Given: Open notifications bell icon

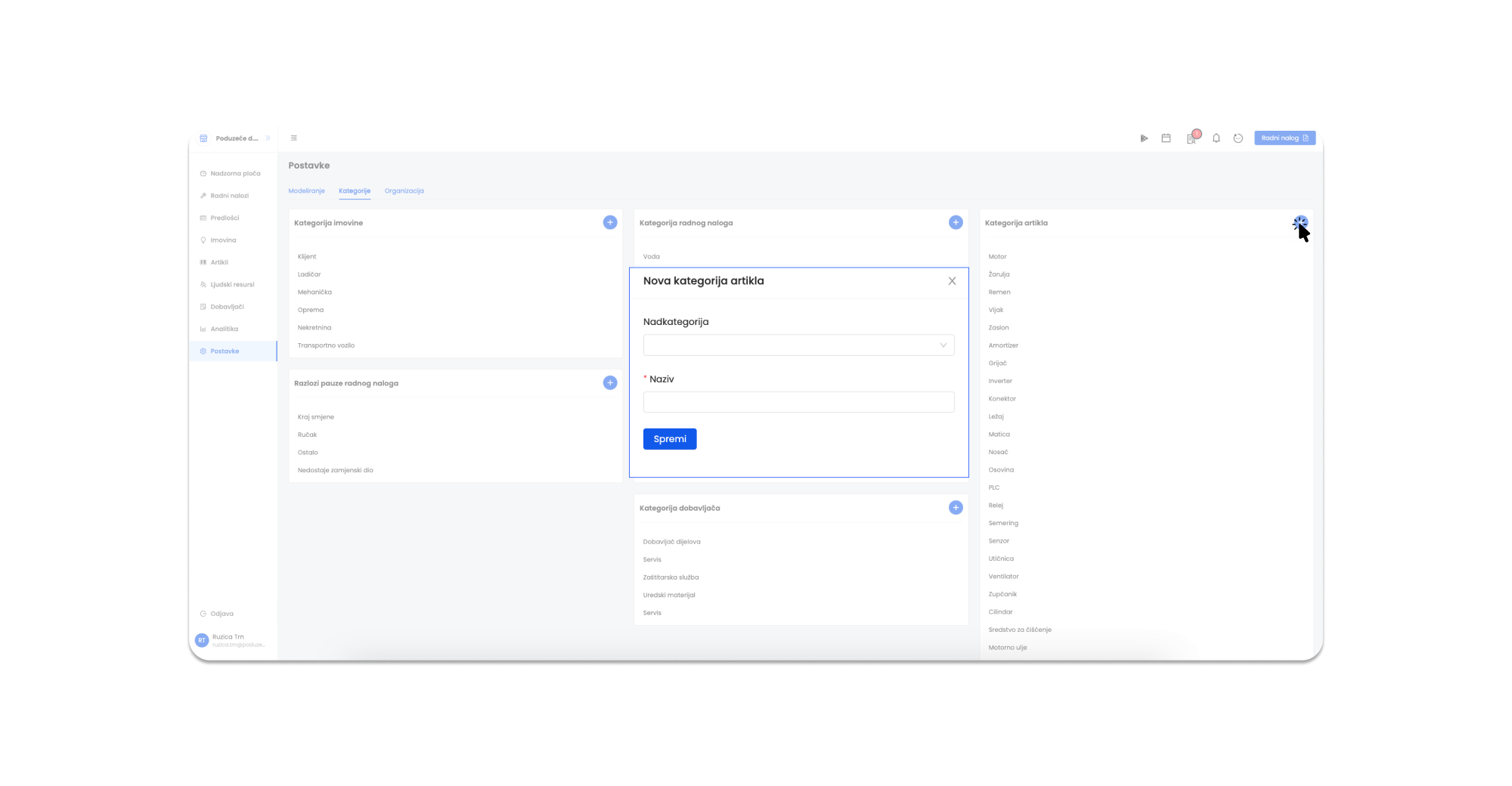Looking at the screenshot, I should point(1216,138).
